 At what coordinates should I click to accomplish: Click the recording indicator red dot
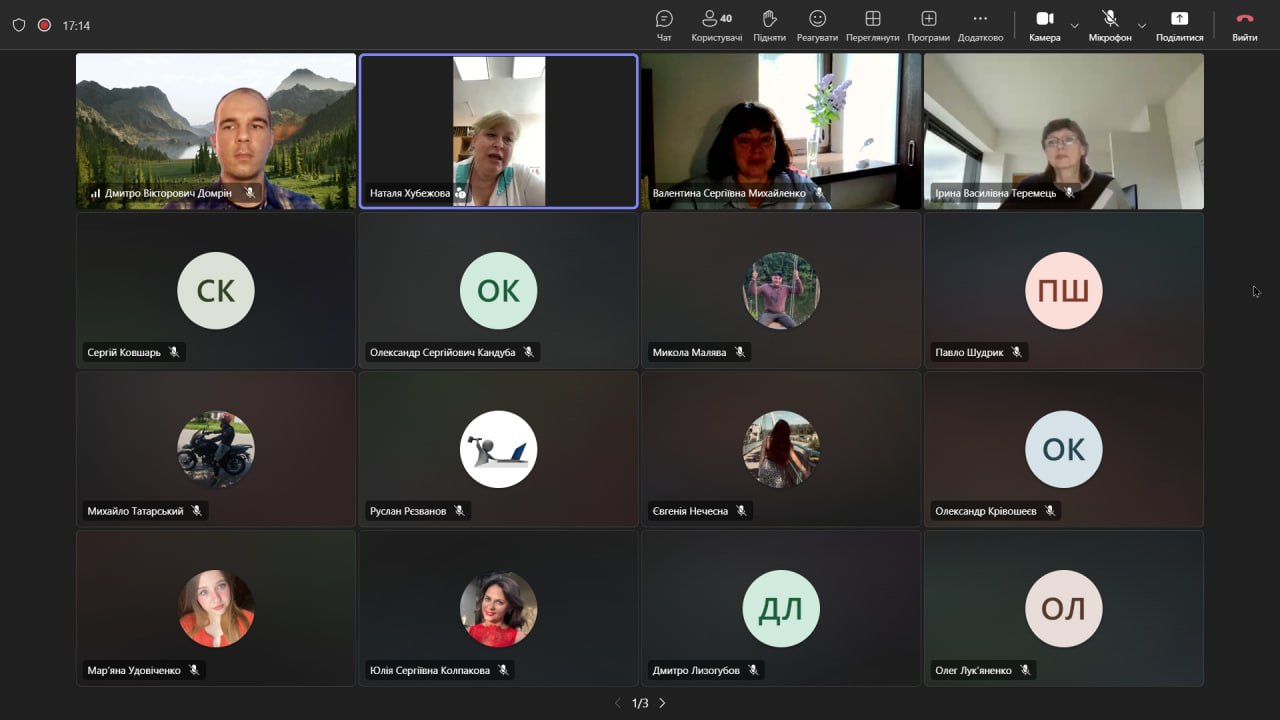(44, 25)
